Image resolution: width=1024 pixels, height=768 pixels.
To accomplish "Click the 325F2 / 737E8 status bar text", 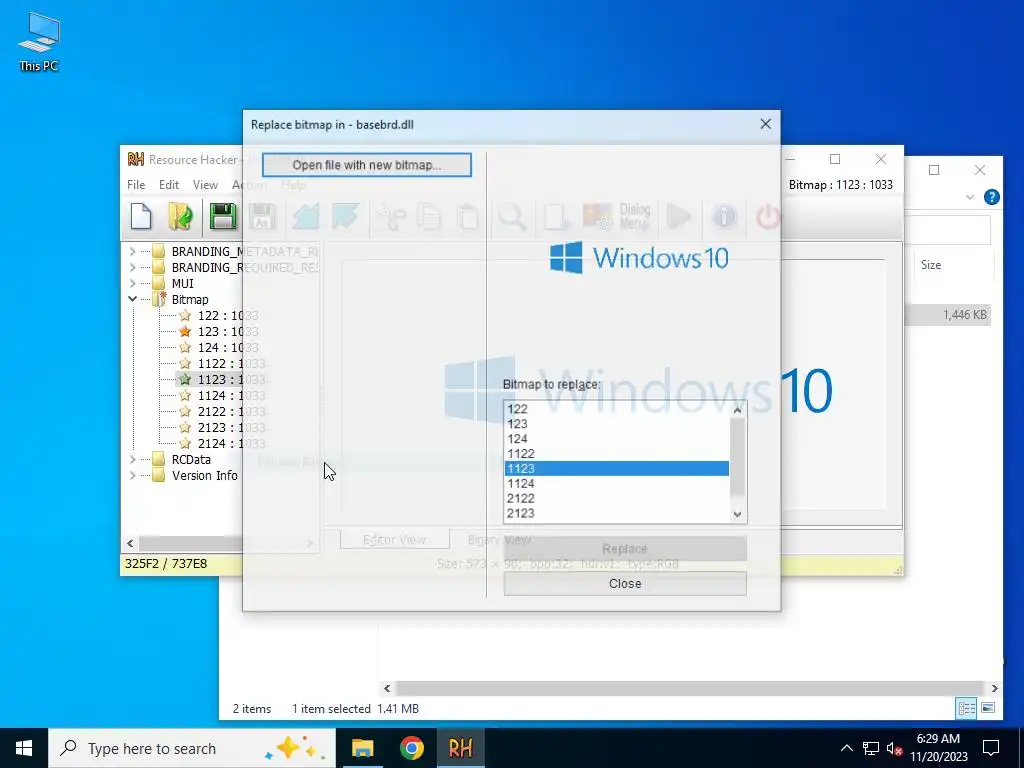I will click(166, 563).
